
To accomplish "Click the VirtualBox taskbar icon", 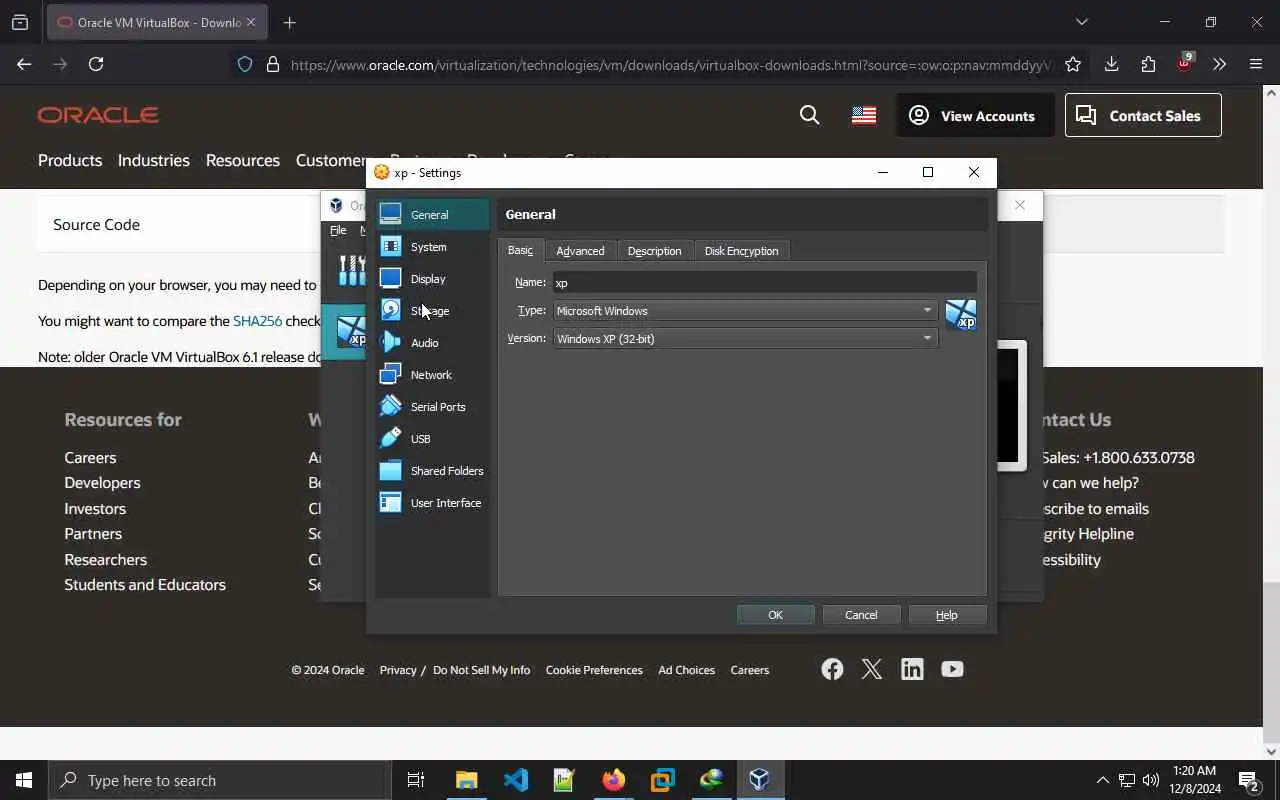I will click(x=760, y=780).
